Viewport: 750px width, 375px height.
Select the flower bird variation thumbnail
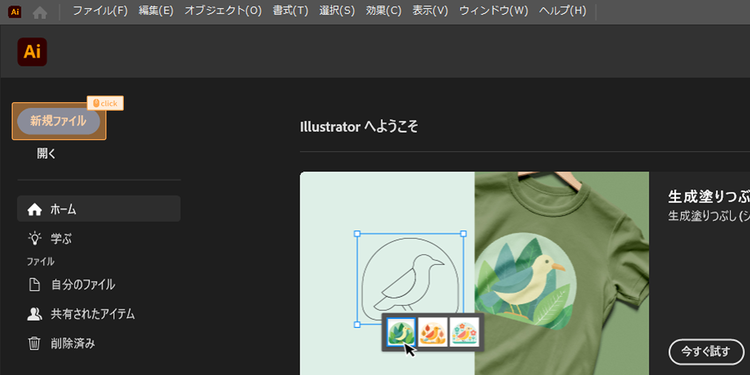coord(464,332)
